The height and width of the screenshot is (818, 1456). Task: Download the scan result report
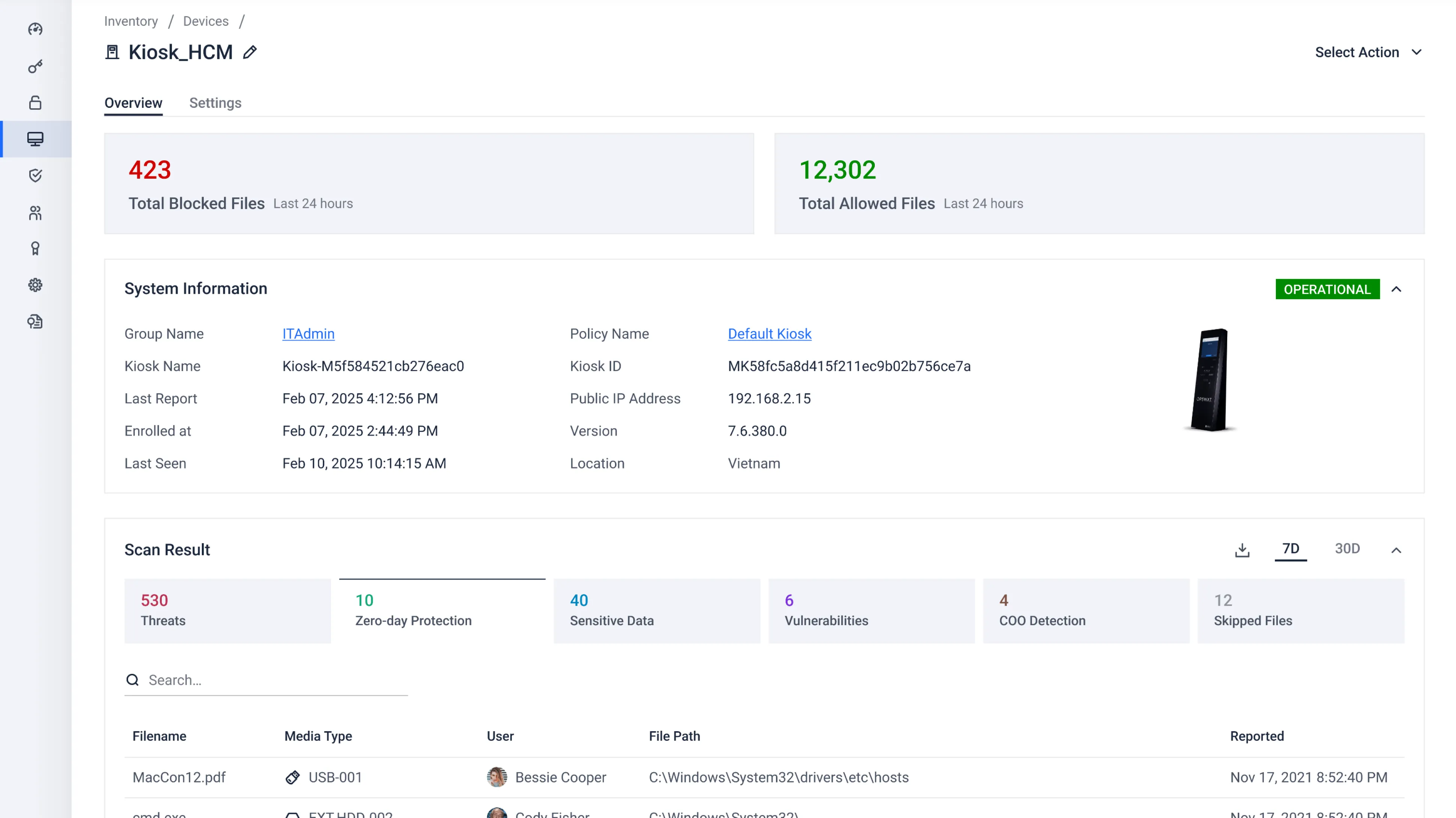pos(1242,549)
